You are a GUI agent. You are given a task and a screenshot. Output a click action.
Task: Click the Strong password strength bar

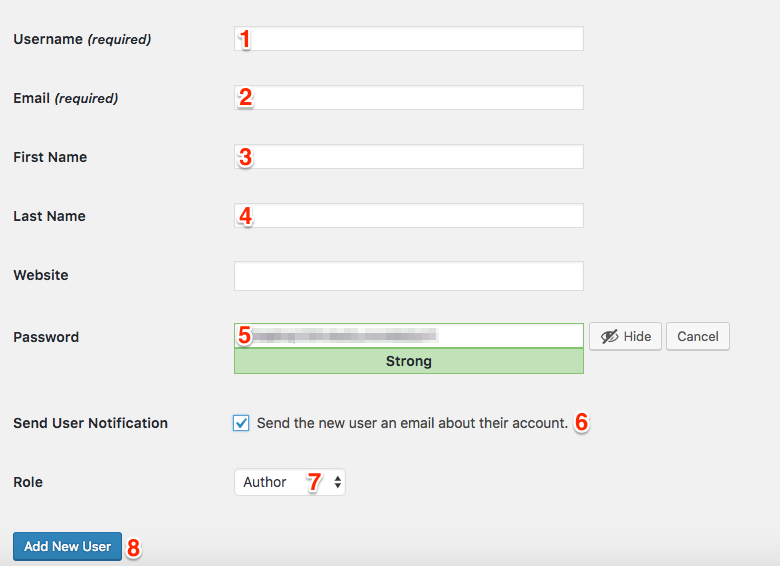pyautogui.click(x=409, y=361)
